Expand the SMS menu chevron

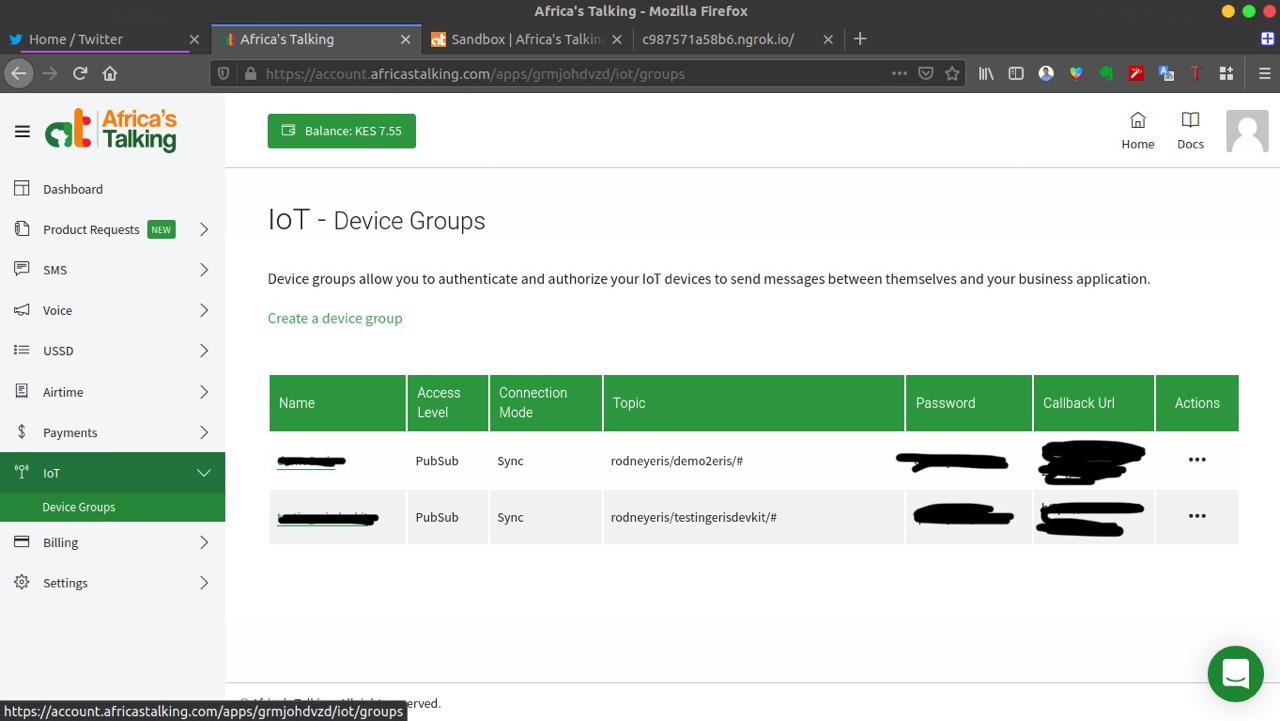coord(204,270)
